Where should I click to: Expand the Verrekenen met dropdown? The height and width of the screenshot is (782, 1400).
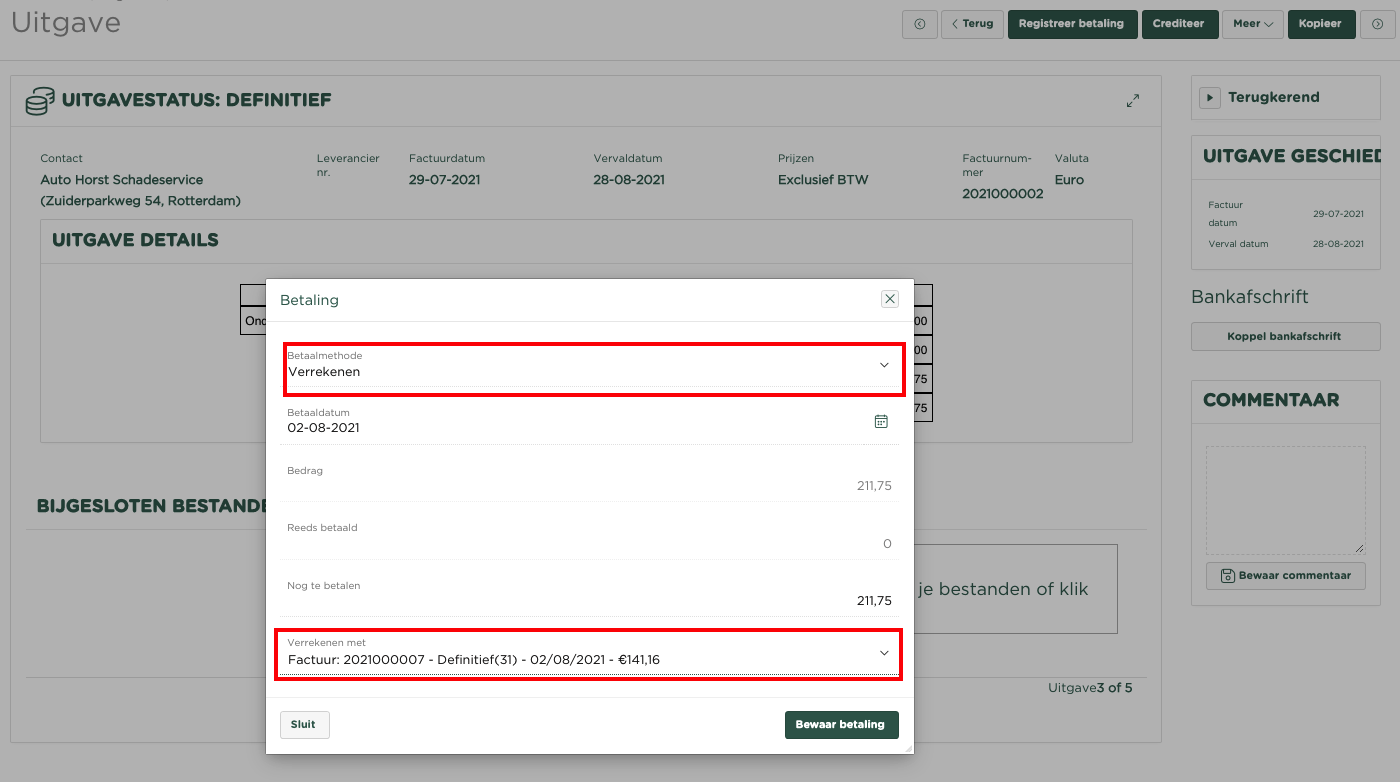pyautogui.click(x=590, y=654)
